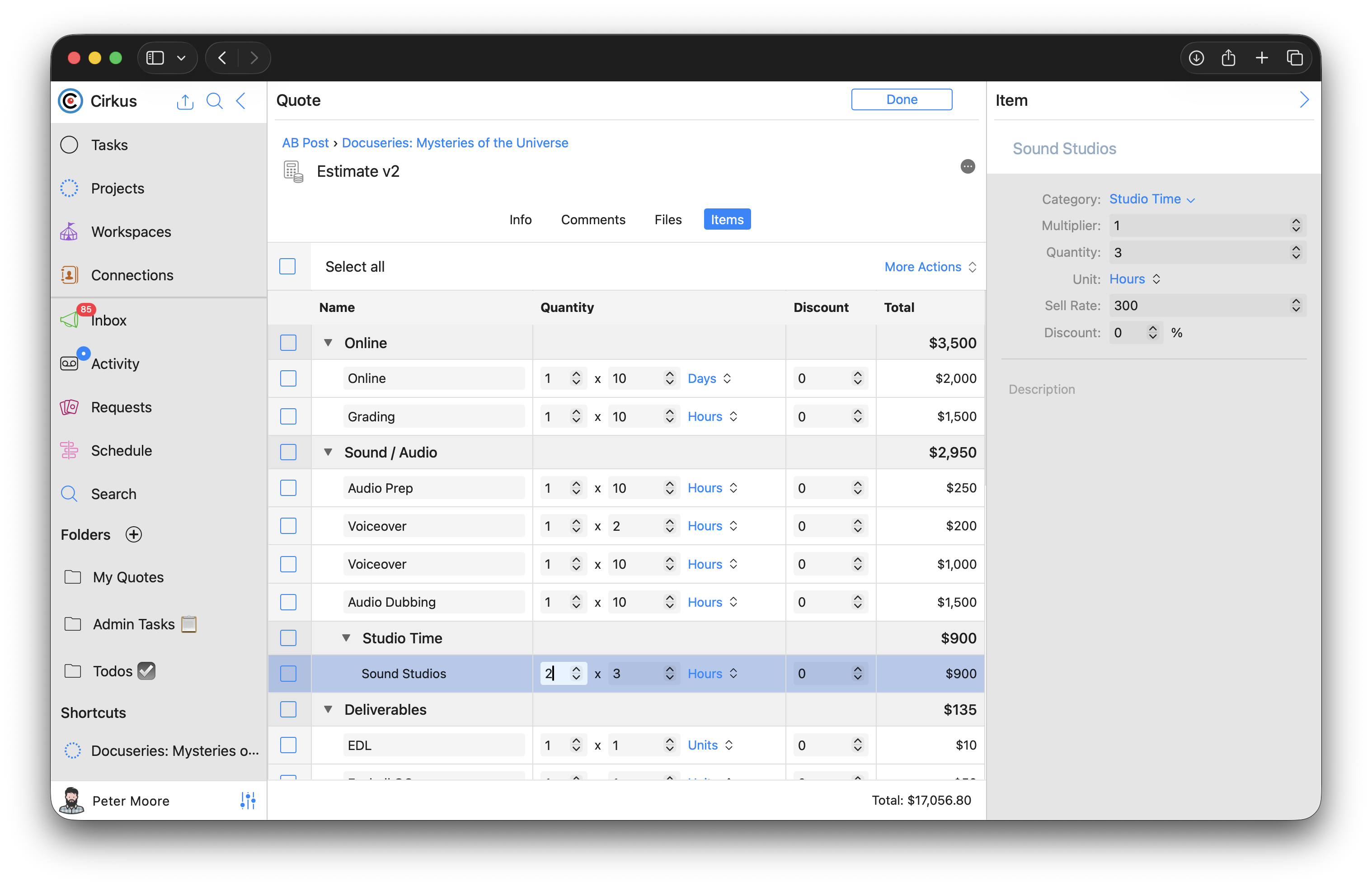1372x887 pixels.
Task: Collapse the Sound / Audio group
Action: coord(328,452)
